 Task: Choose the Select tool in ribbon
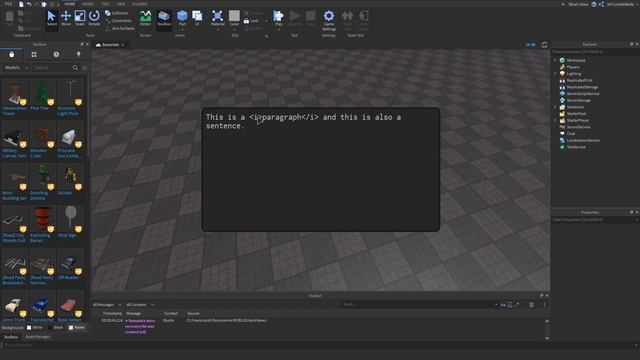(51, 19)
